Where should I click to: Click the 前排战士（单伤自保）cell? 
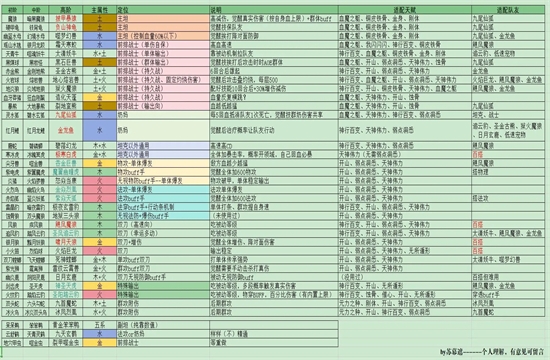pos(163,45)
